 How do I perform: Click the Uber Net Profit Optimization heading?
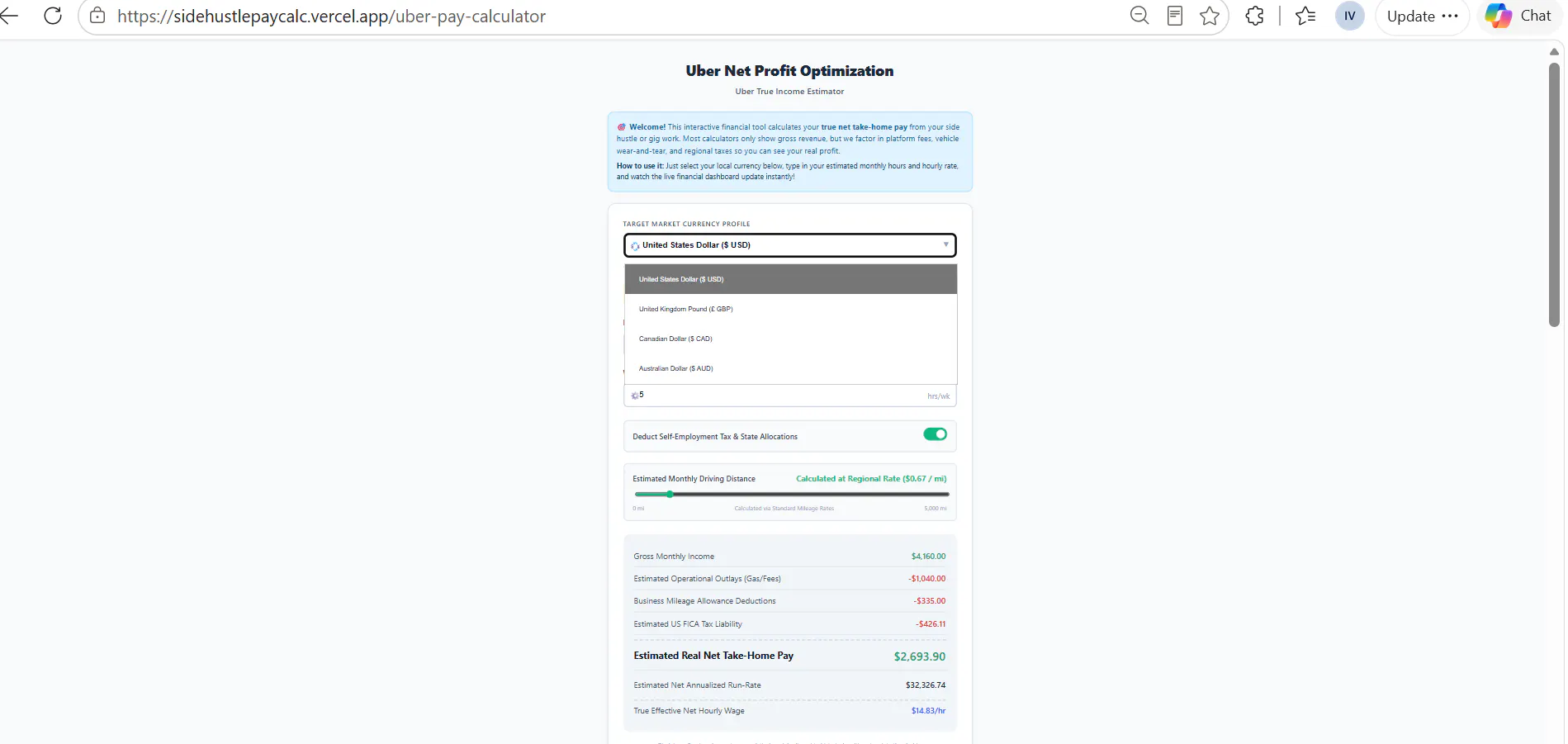click(789, 71)
